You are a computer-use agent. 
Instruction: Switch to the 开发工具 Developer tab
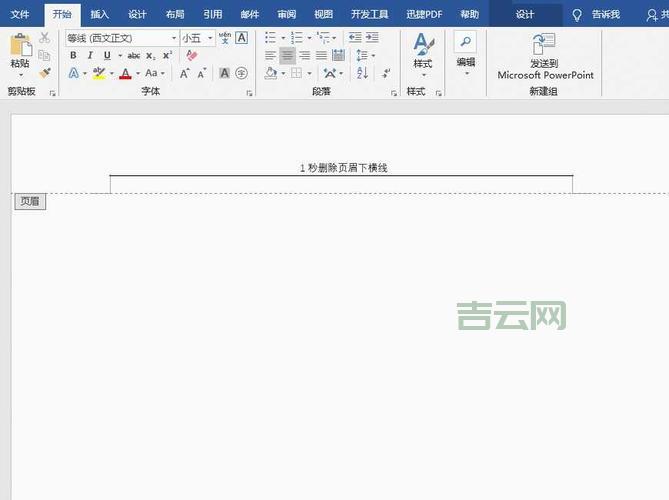tap(369, 15)
